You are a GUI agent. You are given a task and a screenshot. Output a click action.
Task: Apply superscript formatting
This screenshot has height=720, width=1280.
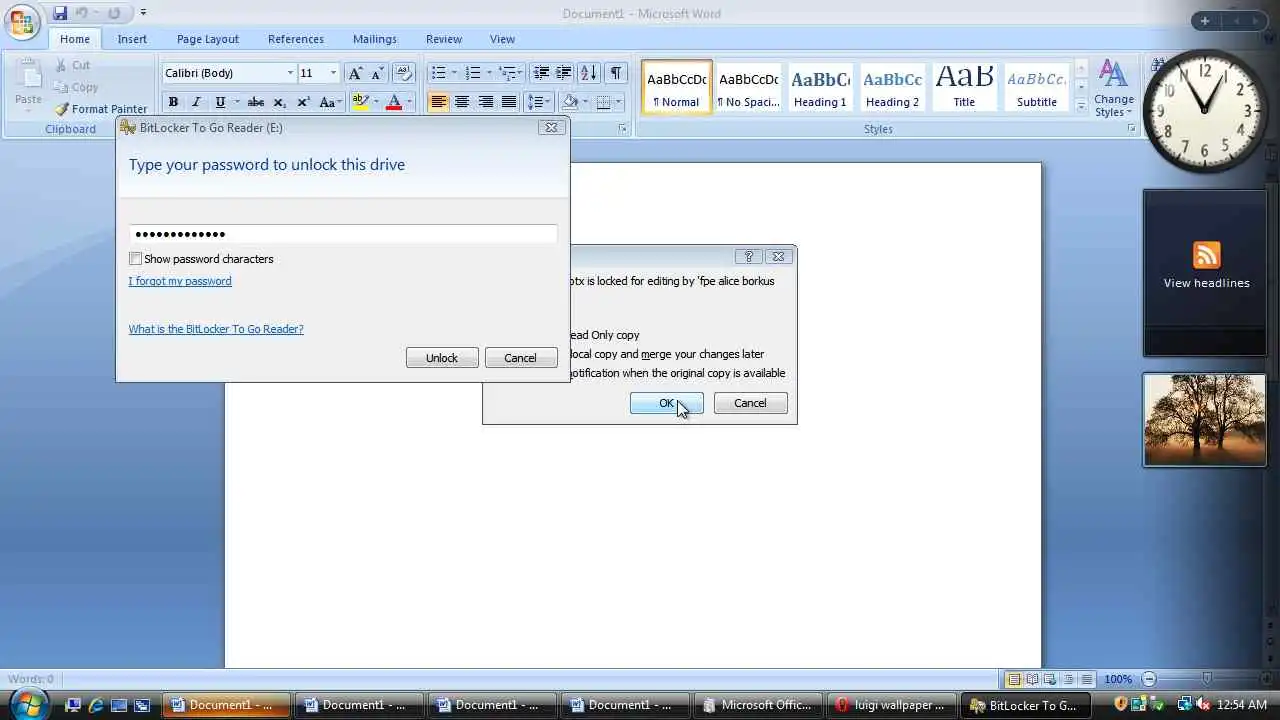tap(303, 102)
